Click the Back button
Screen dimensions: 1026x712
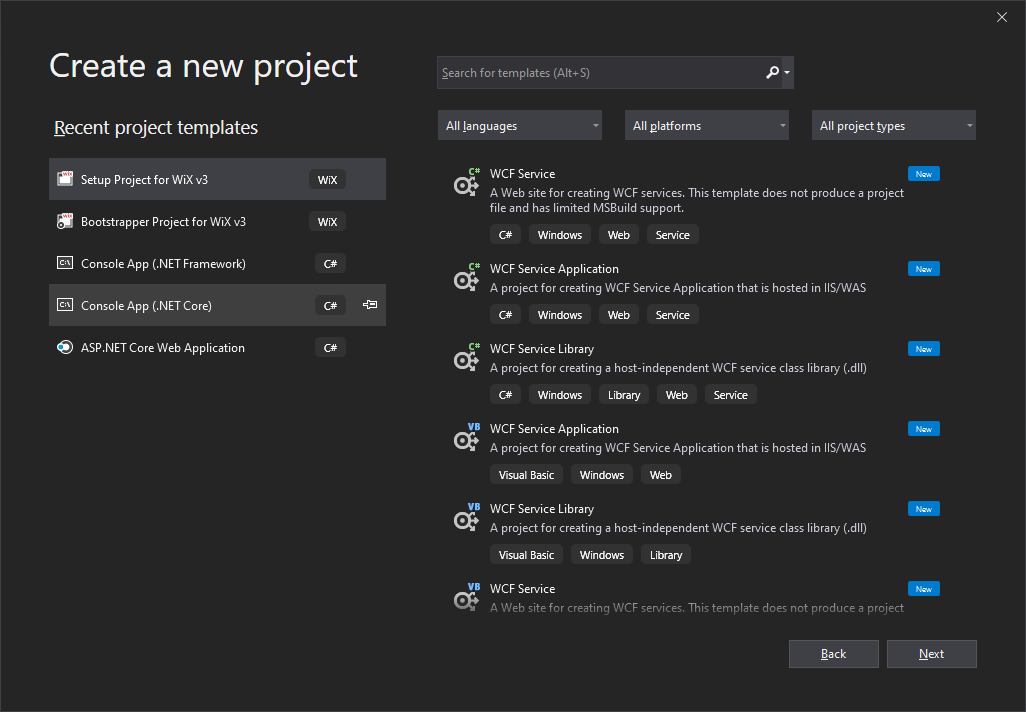click(x=833, y=653)
